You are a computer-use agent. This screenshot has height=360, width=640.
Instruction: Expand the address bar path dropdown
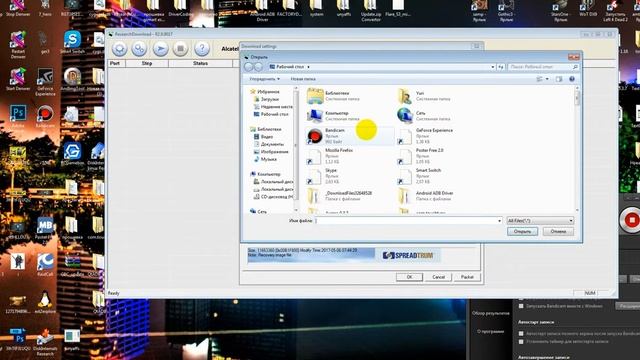point(493,67)
